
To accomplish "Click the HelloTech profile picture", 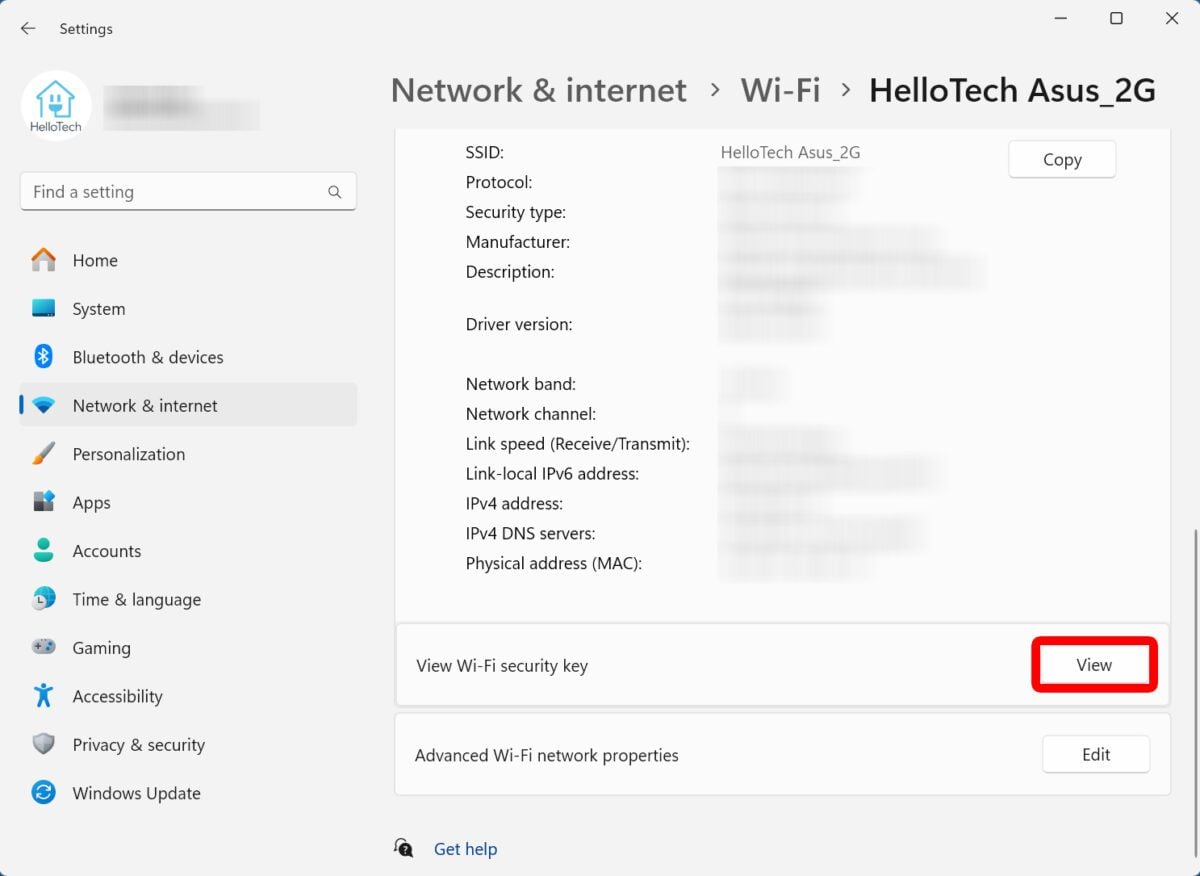I will (x=56, y=105).
